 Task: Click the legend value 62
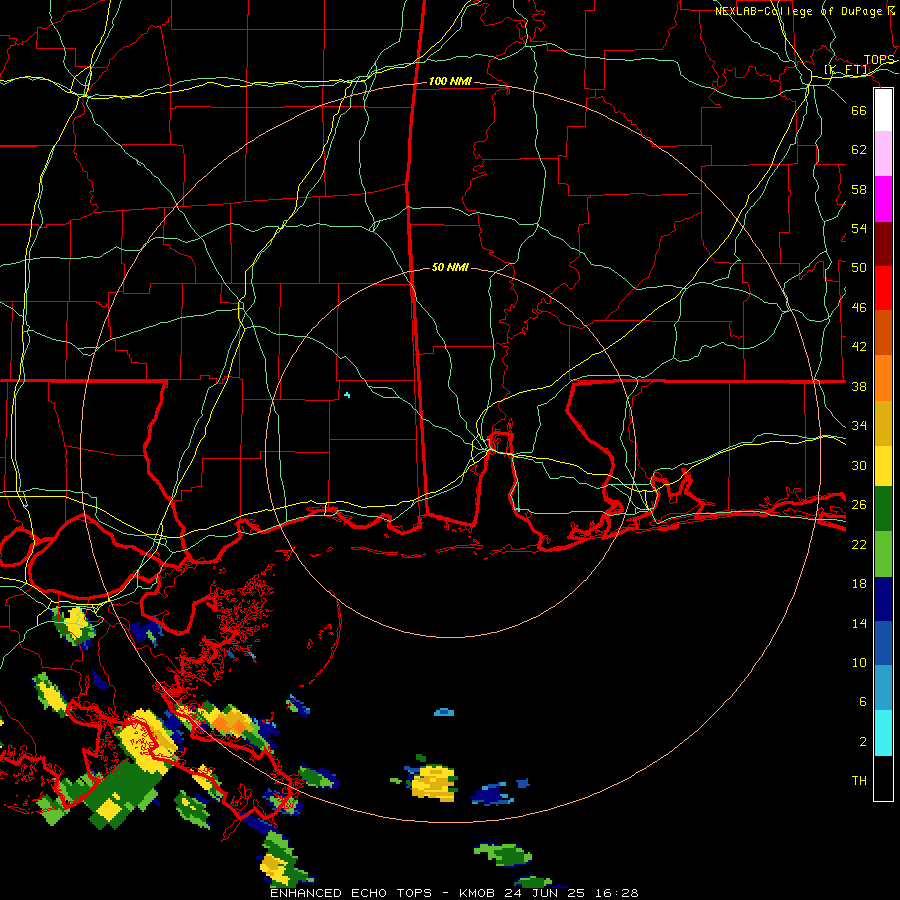pos(859,150)
